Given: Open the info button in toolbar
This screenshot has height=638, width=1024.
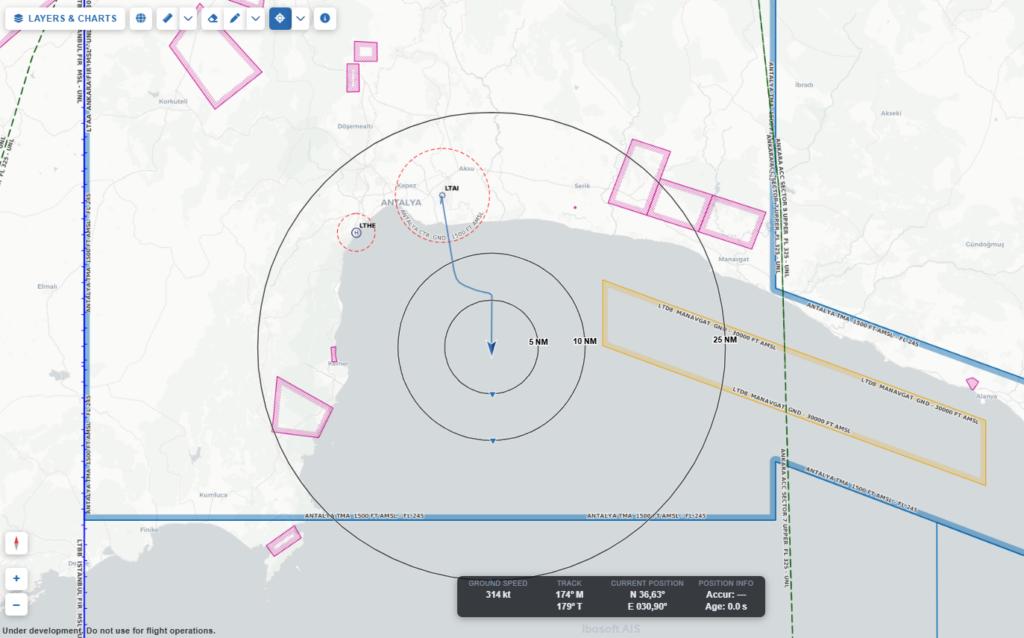Looking at the screenshot, I should (x=325, y=18).
